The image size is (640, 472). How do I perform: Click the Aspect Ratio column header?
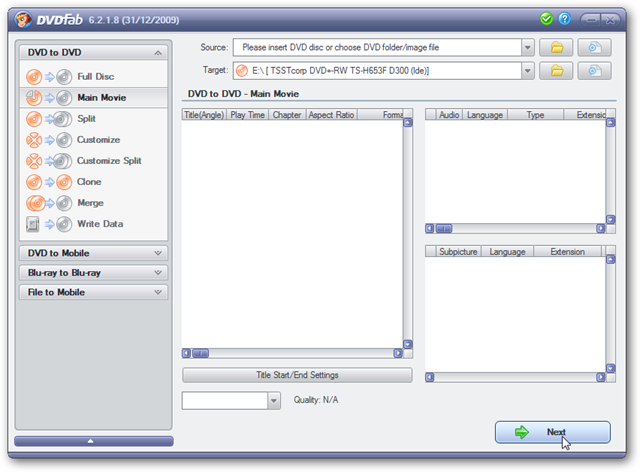coord(331,115)
